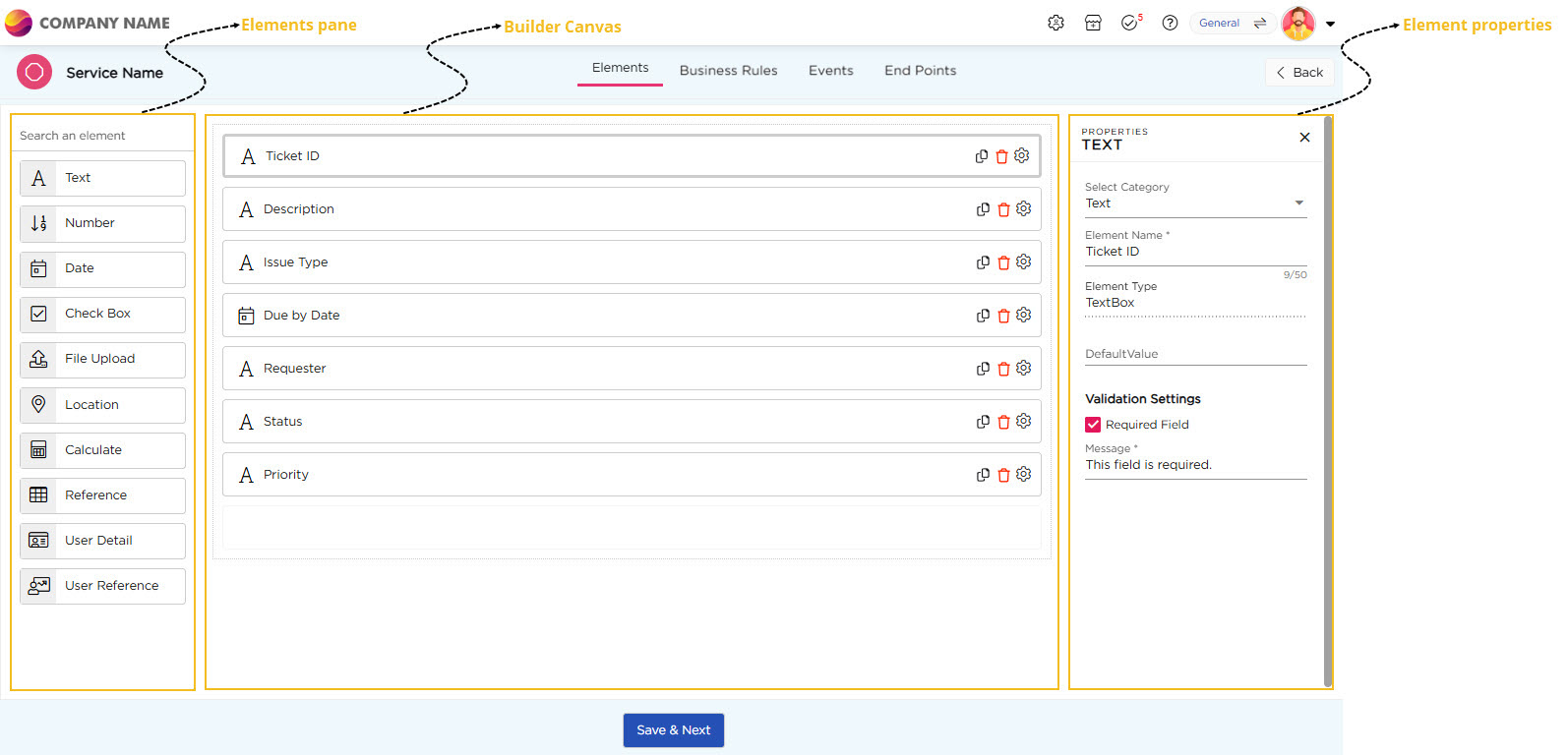This screenshot has width=1568, height=755.
Task: Uncheck the Required Field checkbox
Action: (x=1093, y=425)
